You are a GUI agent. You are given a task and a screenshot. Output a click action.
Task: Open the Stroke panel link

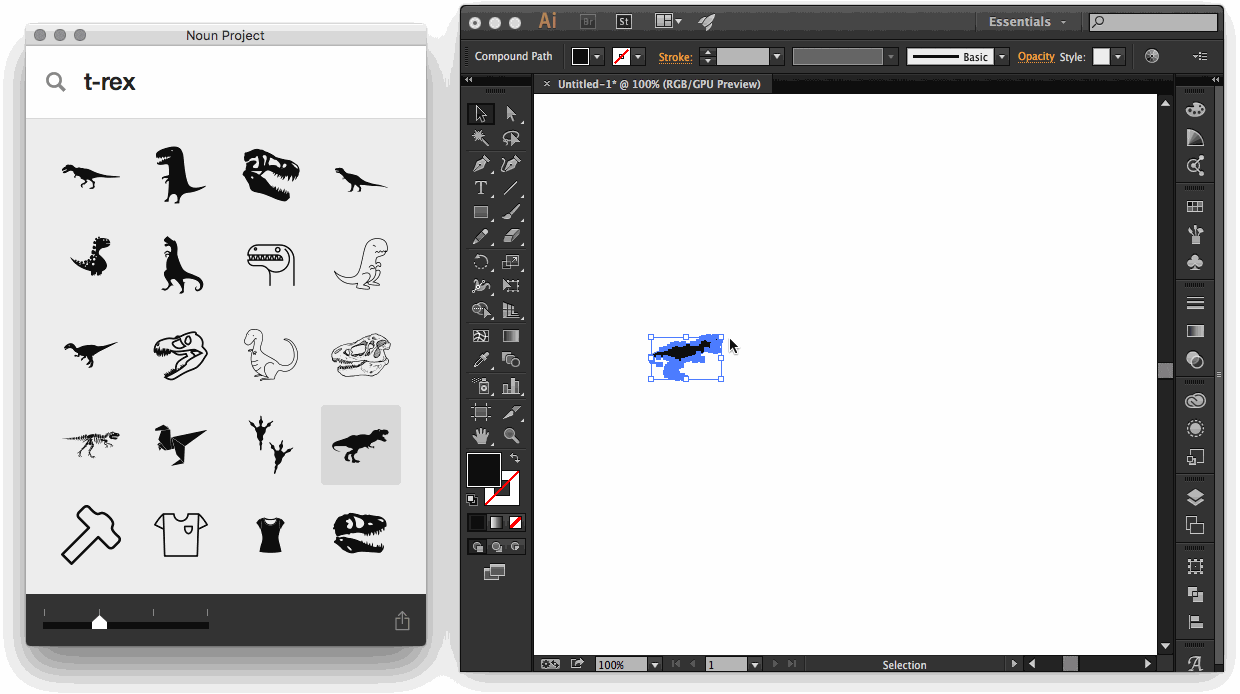(675, 57)
